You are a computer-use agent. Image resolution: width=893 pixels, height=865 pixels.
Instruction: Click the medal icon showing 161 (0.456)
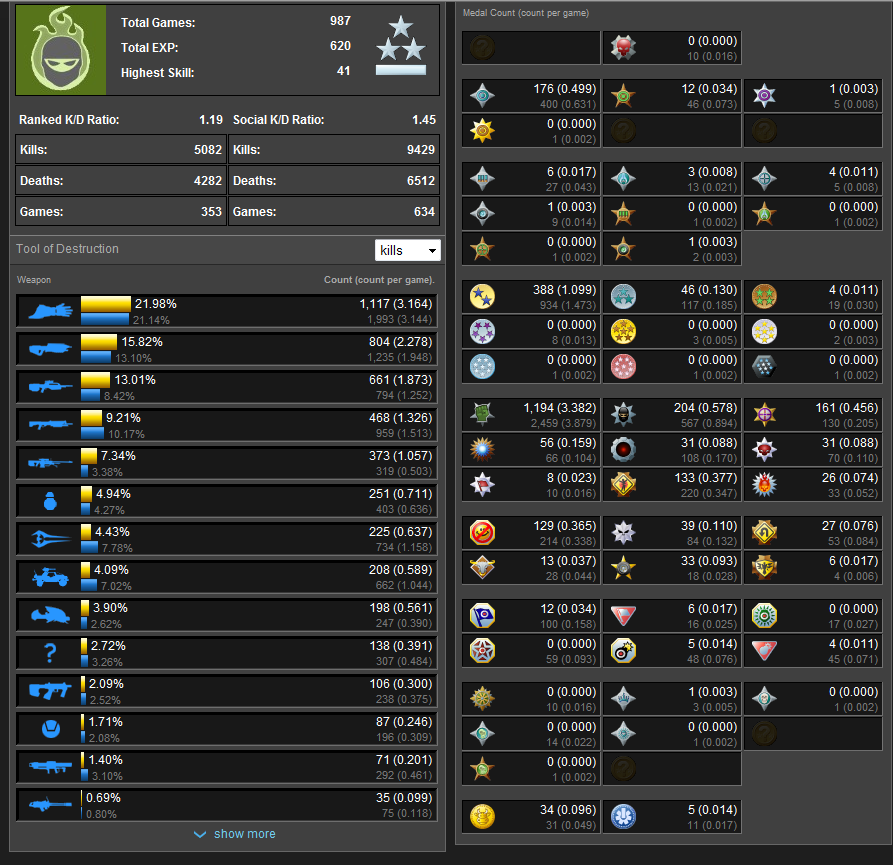[764, 415]
